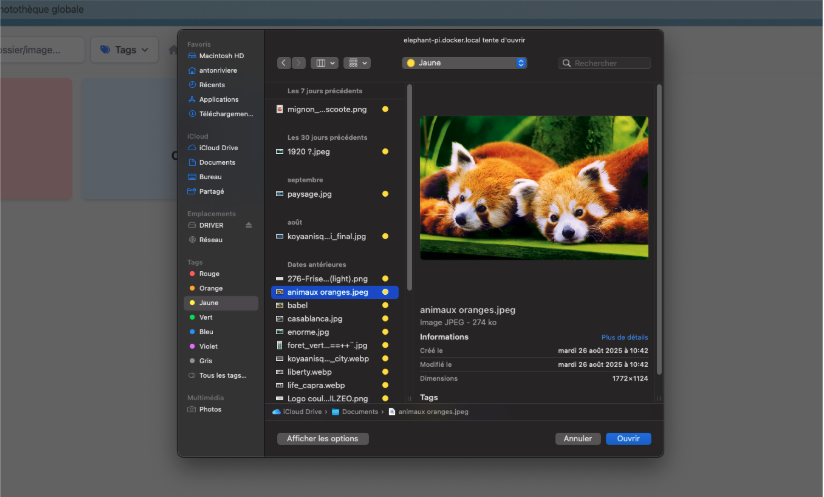Select the Bleu tag in the sidebar
The image size is (824, 497).
point(206,331)
